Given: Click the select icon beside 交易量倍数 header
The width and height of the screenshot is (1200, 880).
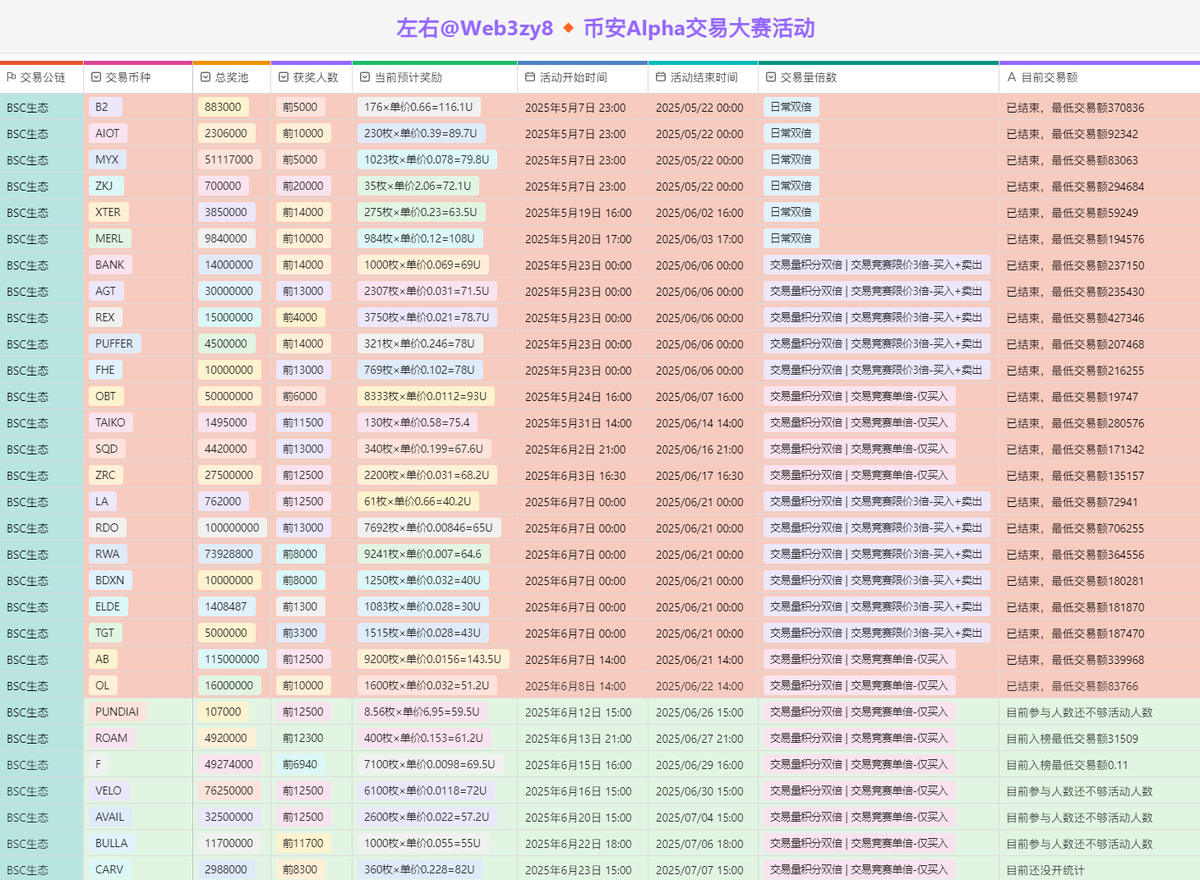Looking at the screenshot, I should point(770,77).
